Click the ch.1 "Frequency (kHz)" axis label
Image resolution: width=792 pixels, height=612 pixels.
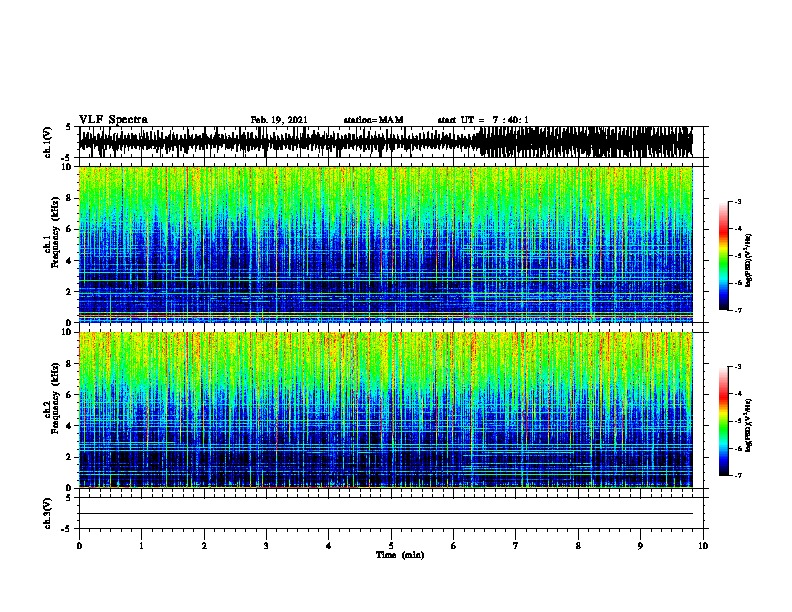[x=55, y=232]
